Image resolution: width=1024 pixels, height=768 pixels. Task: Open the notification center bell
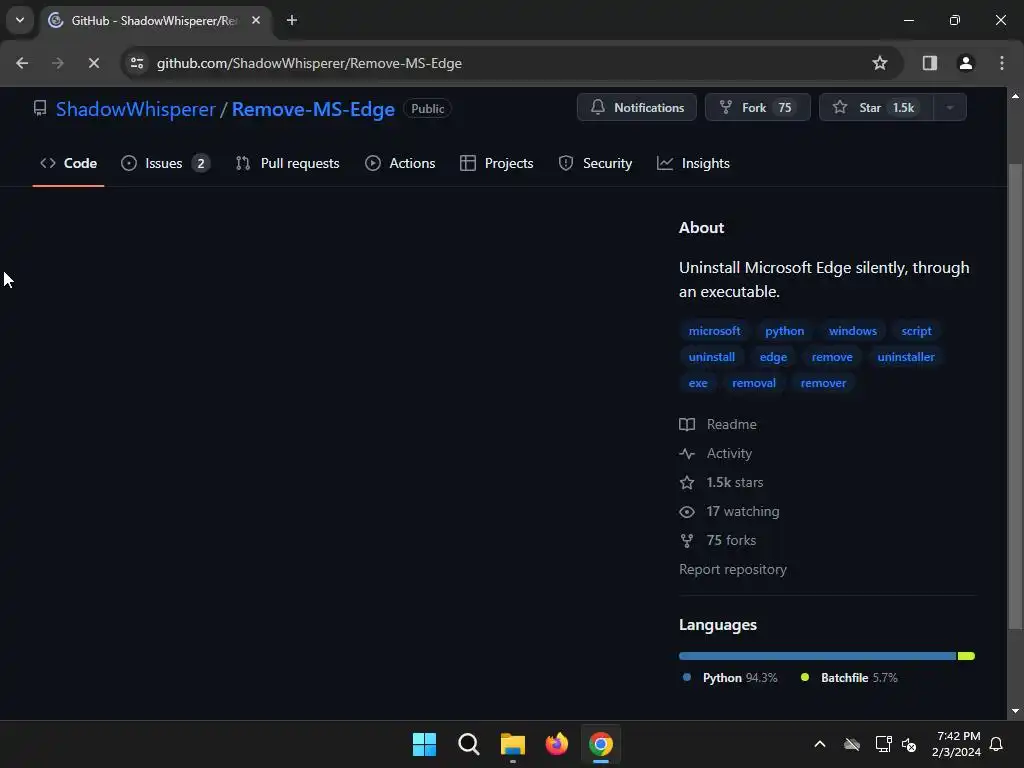tap(997, 744)
